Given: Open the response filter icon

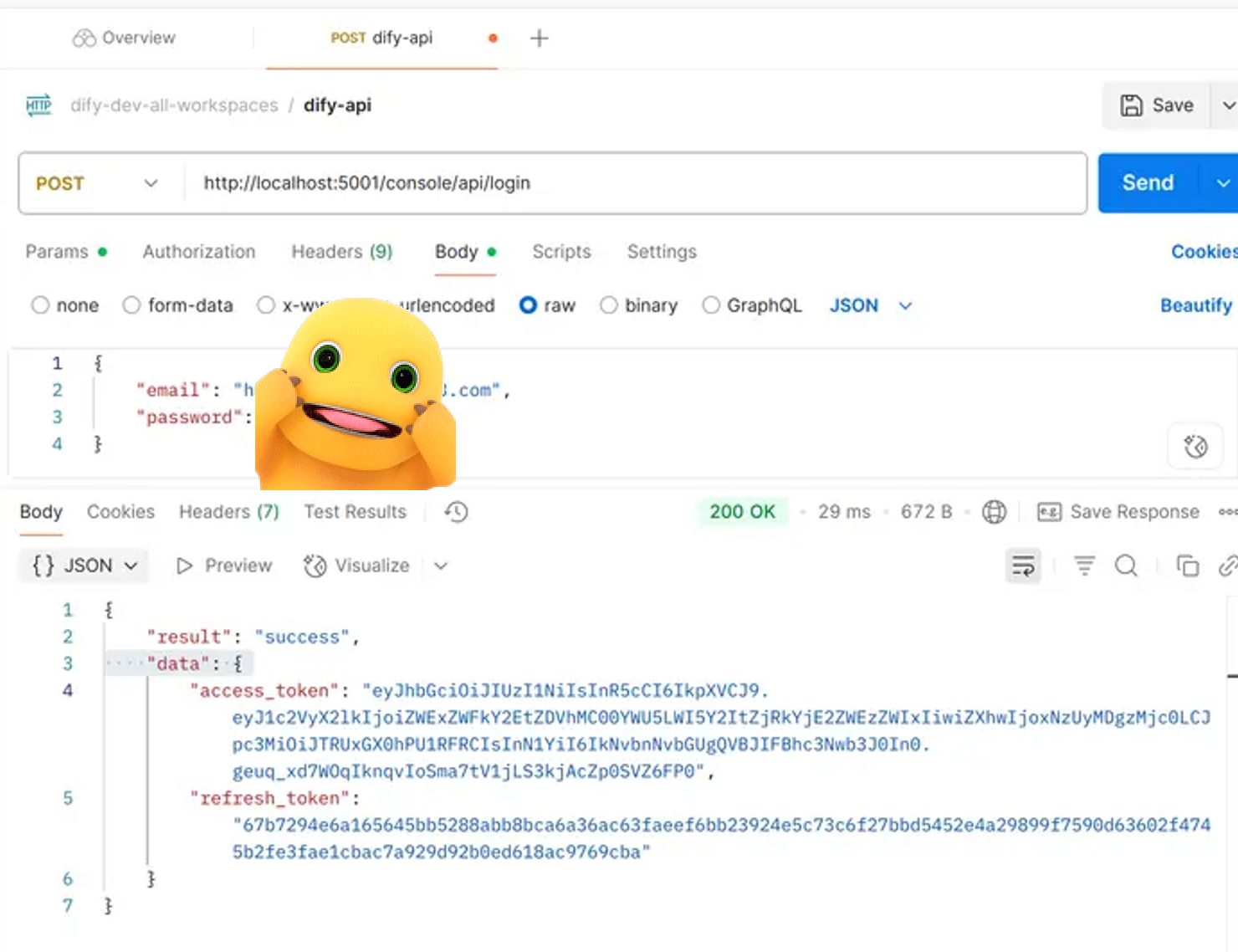Looking at the screenshot, I should point(1084,566).
